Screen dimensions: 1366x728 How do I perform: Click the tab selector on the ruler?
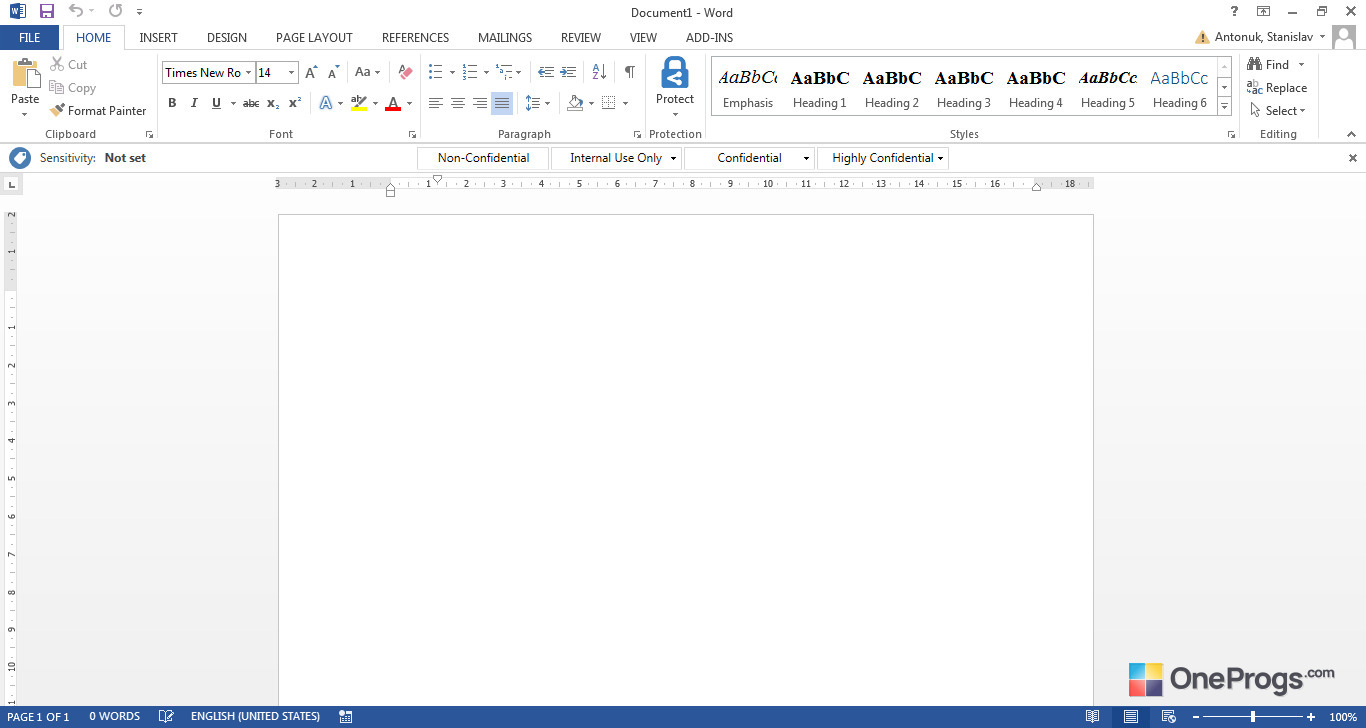point(12,184)
